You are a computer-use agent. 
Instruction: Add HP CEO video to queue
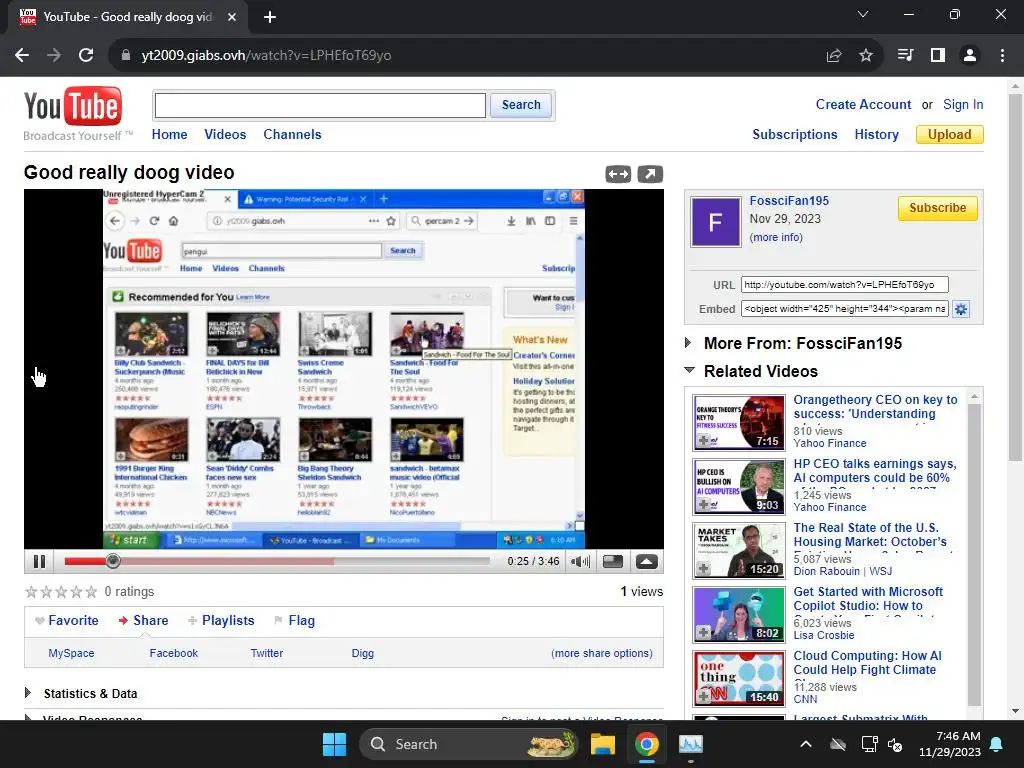point(703,505)
